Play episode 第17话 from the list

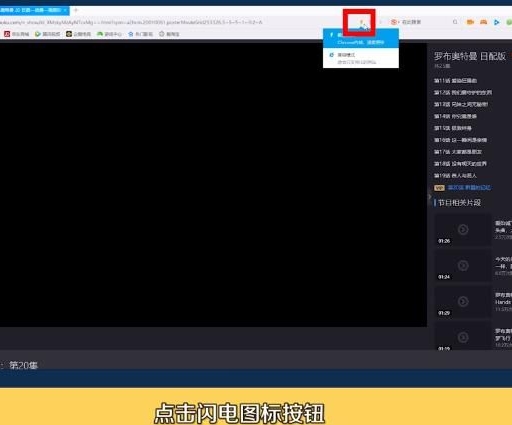point(458,152)
